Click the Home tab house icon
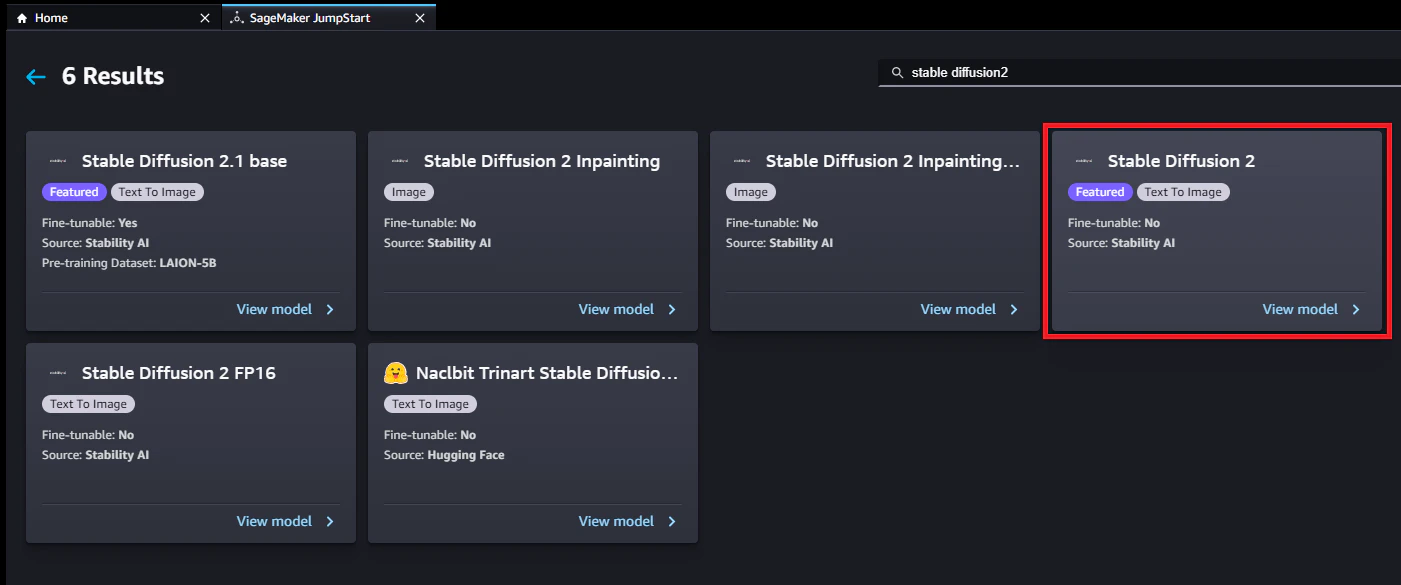This screenshot has height=585, width=1401. 22,18
